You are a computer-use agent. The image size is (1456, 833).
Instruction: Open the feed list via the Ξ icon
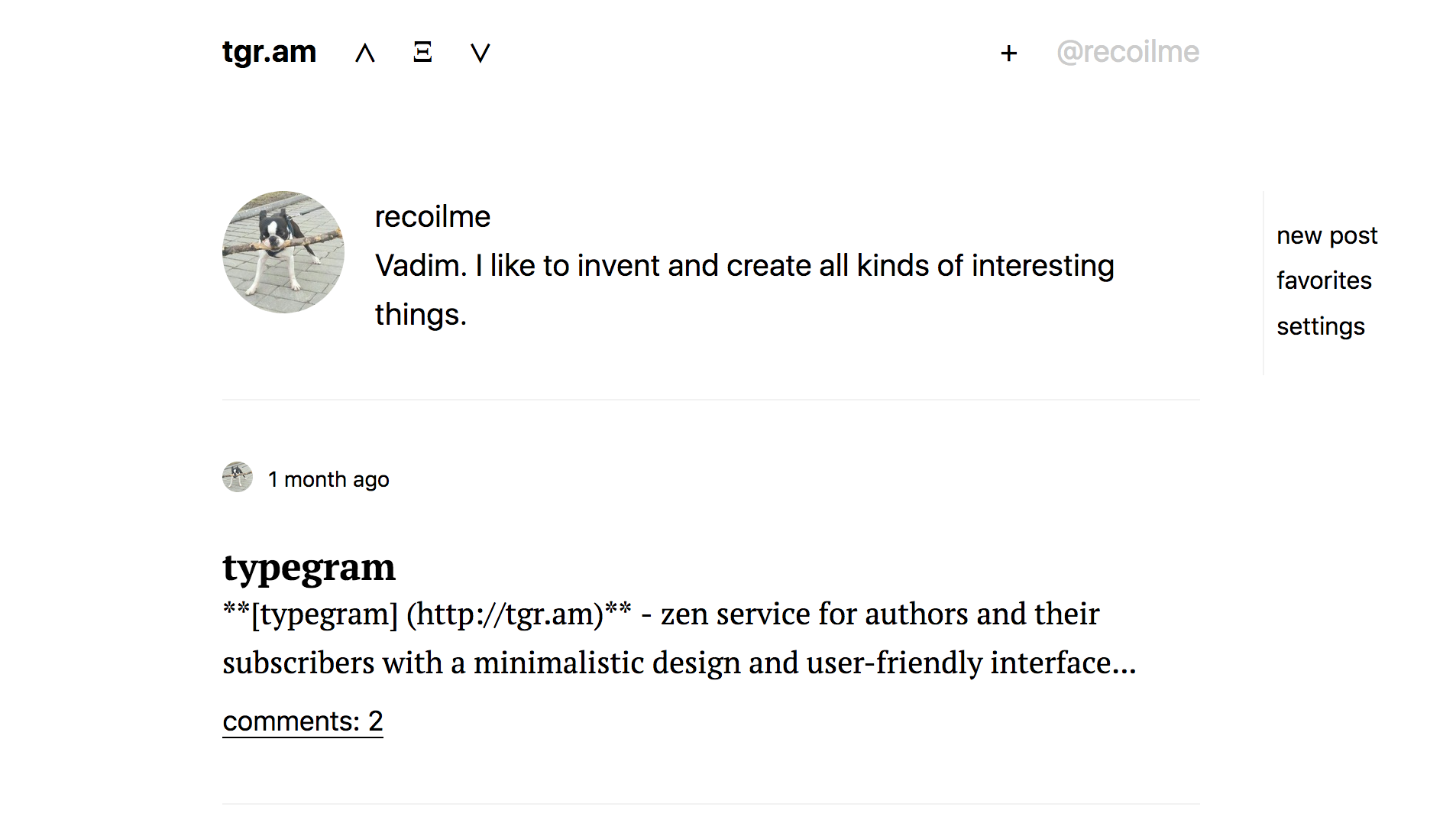[422, 53]
